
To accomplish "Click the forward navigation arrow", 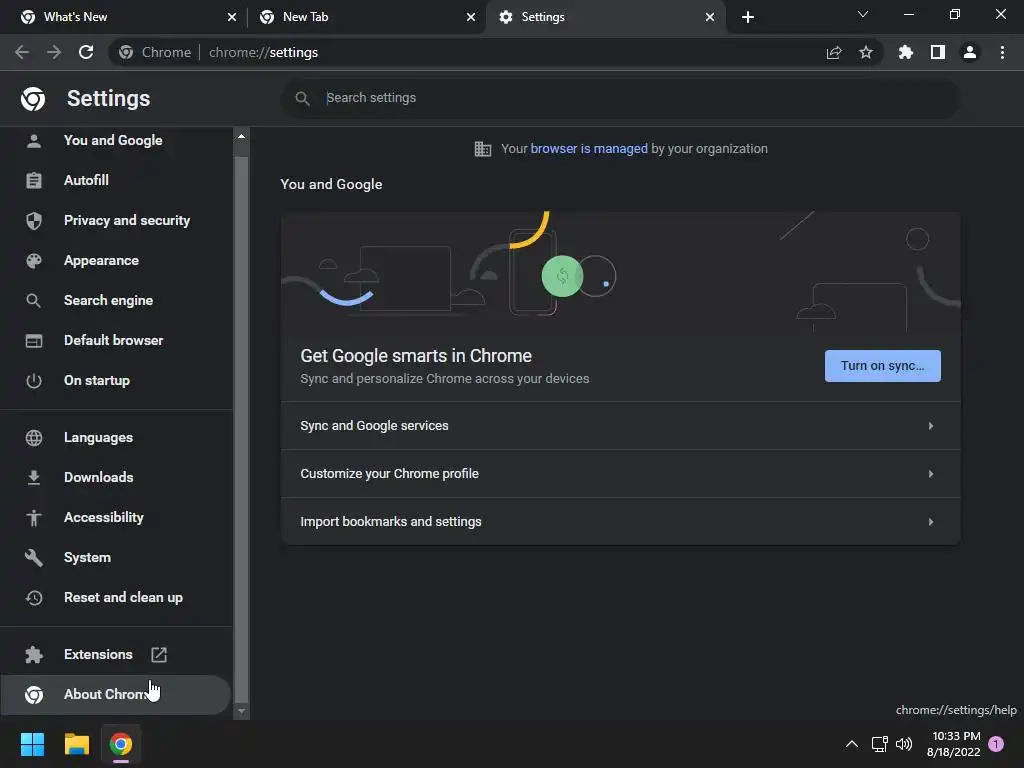I will pyautogui.click(x=54, y=52).
